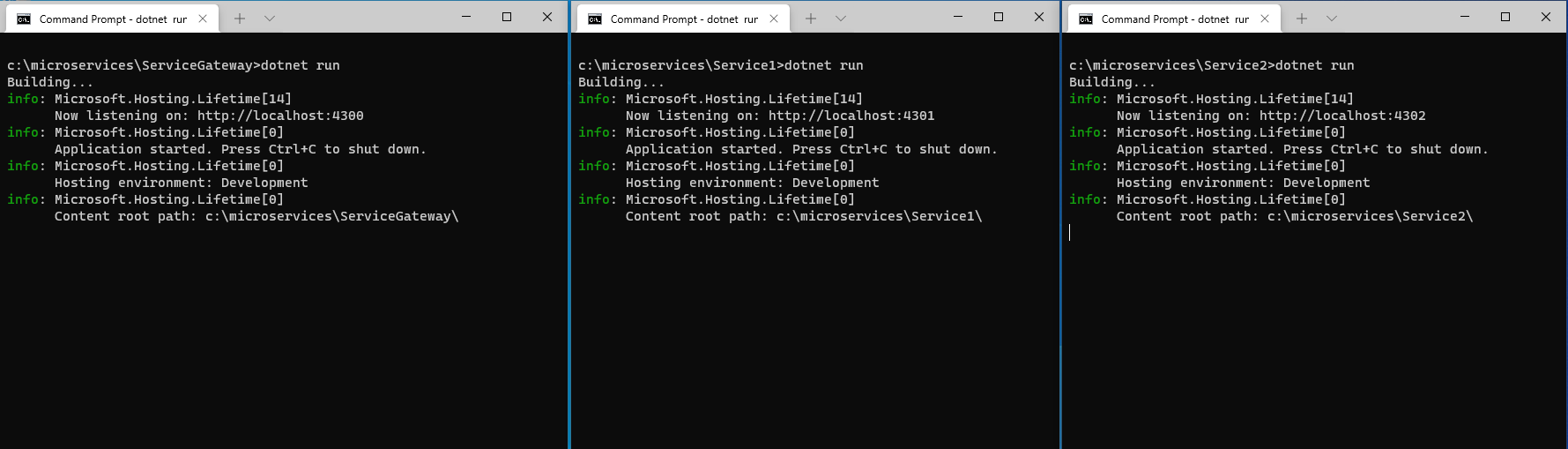Add a new tab in the Service1 window
The image size is (1568, 449).
click(811, 19)
